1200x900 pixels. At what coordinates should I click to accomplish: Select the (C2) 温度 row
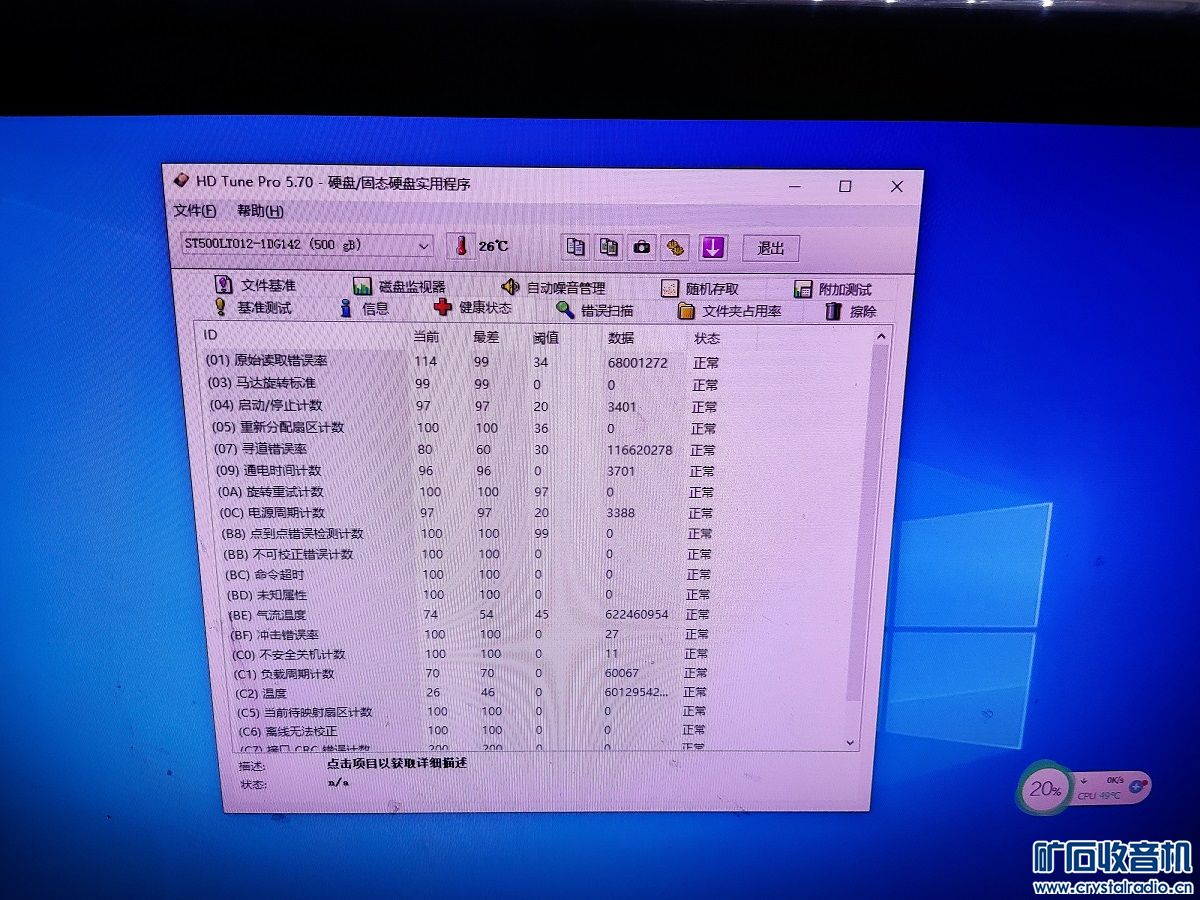[470, 692]
